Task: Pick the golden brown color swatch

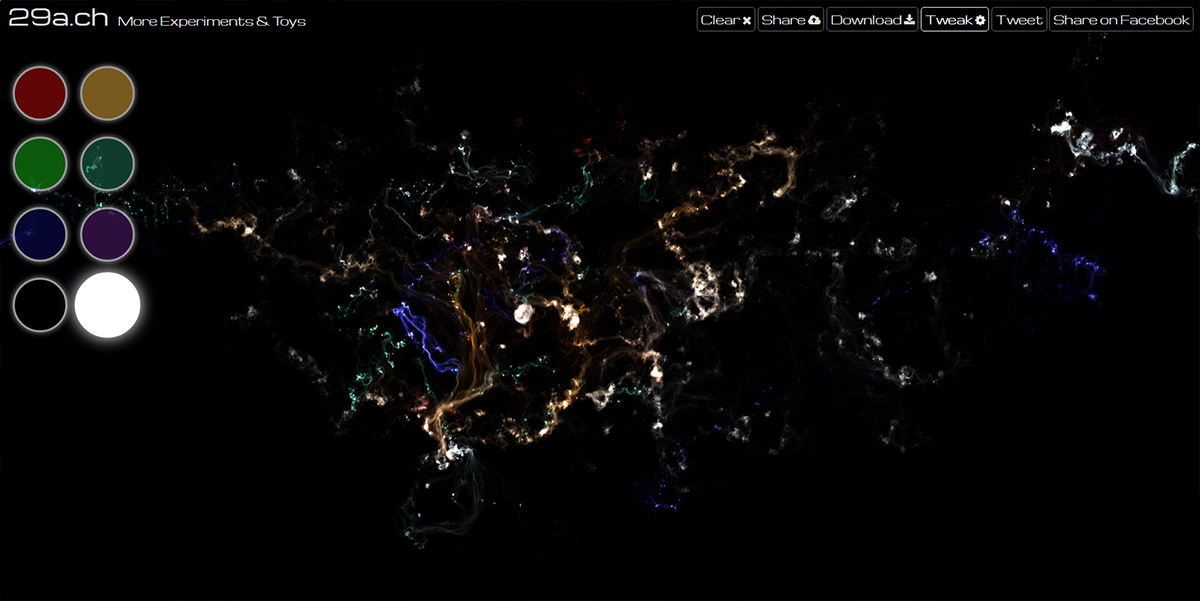Action: tap(107, 93)
